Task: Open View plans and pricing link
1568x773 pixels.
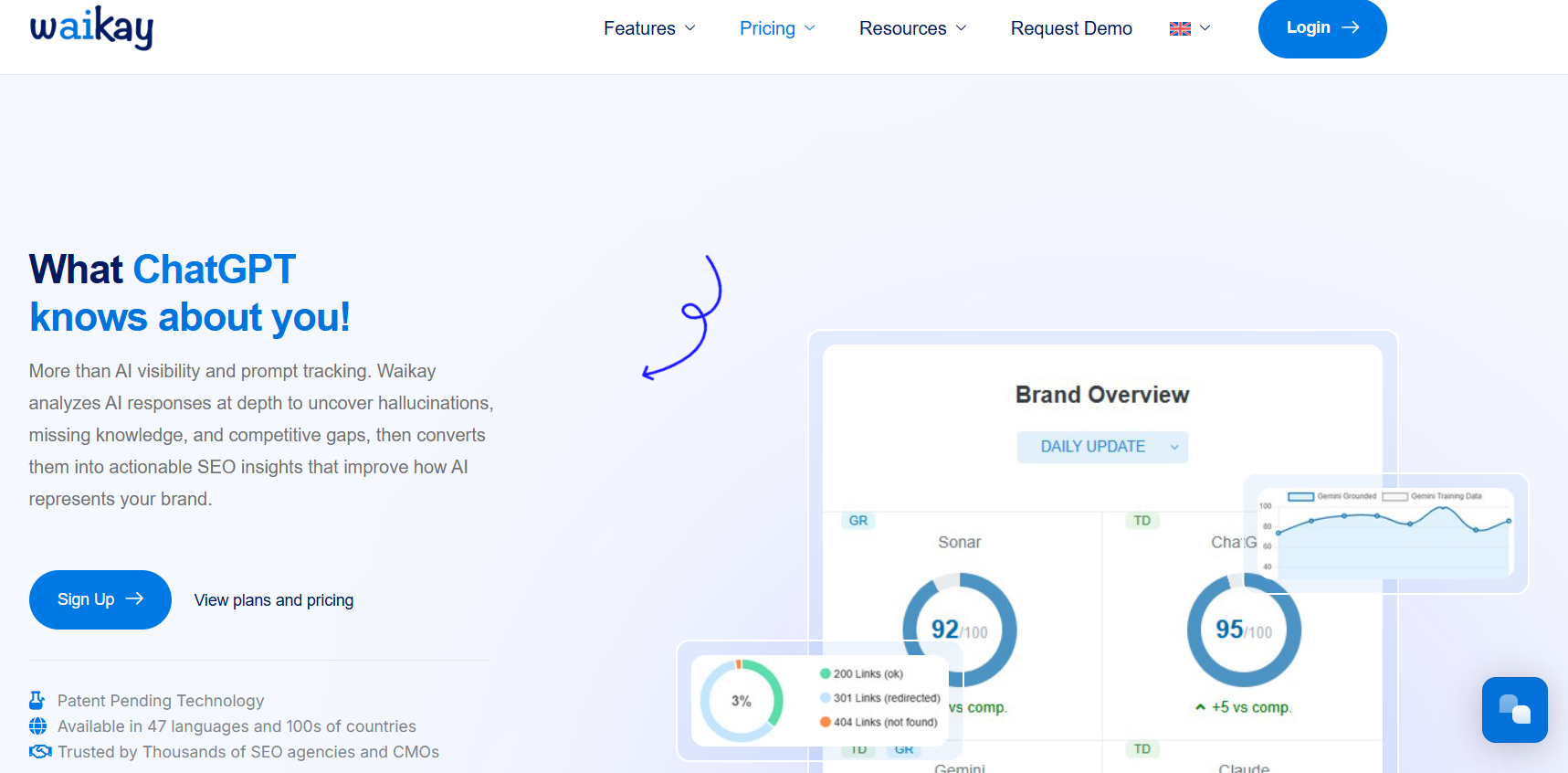Action: point(274,600)
